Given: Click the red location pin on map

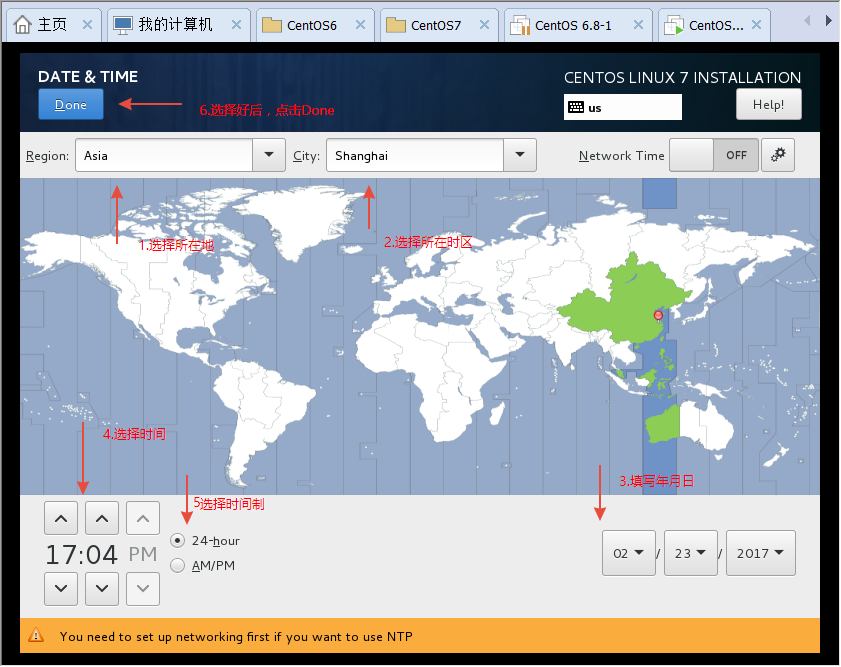Looking at the screenshot, I should 658,316.
